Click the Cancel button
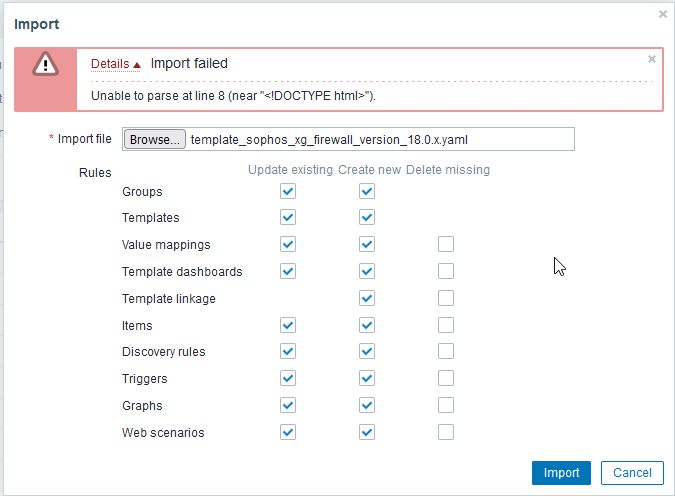The height and width of the screenshot is (496, 675). coord(632,473)
